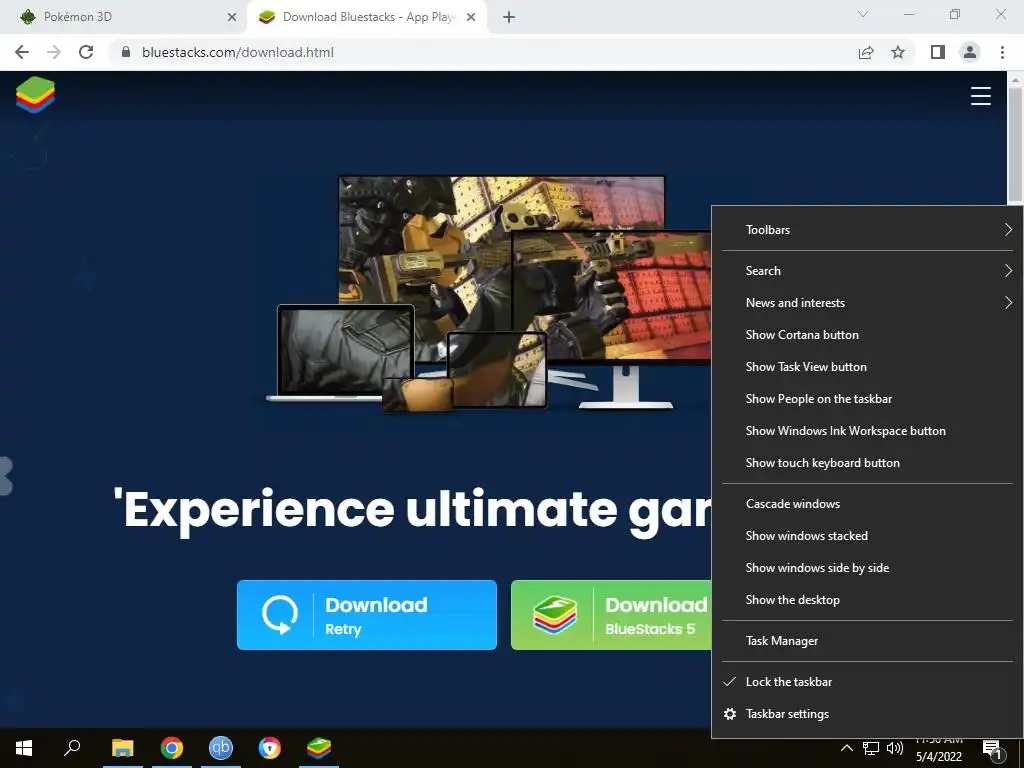Click the network tray icon
Viewport: 1024px width, 768px height.
[x=871, y=748]
